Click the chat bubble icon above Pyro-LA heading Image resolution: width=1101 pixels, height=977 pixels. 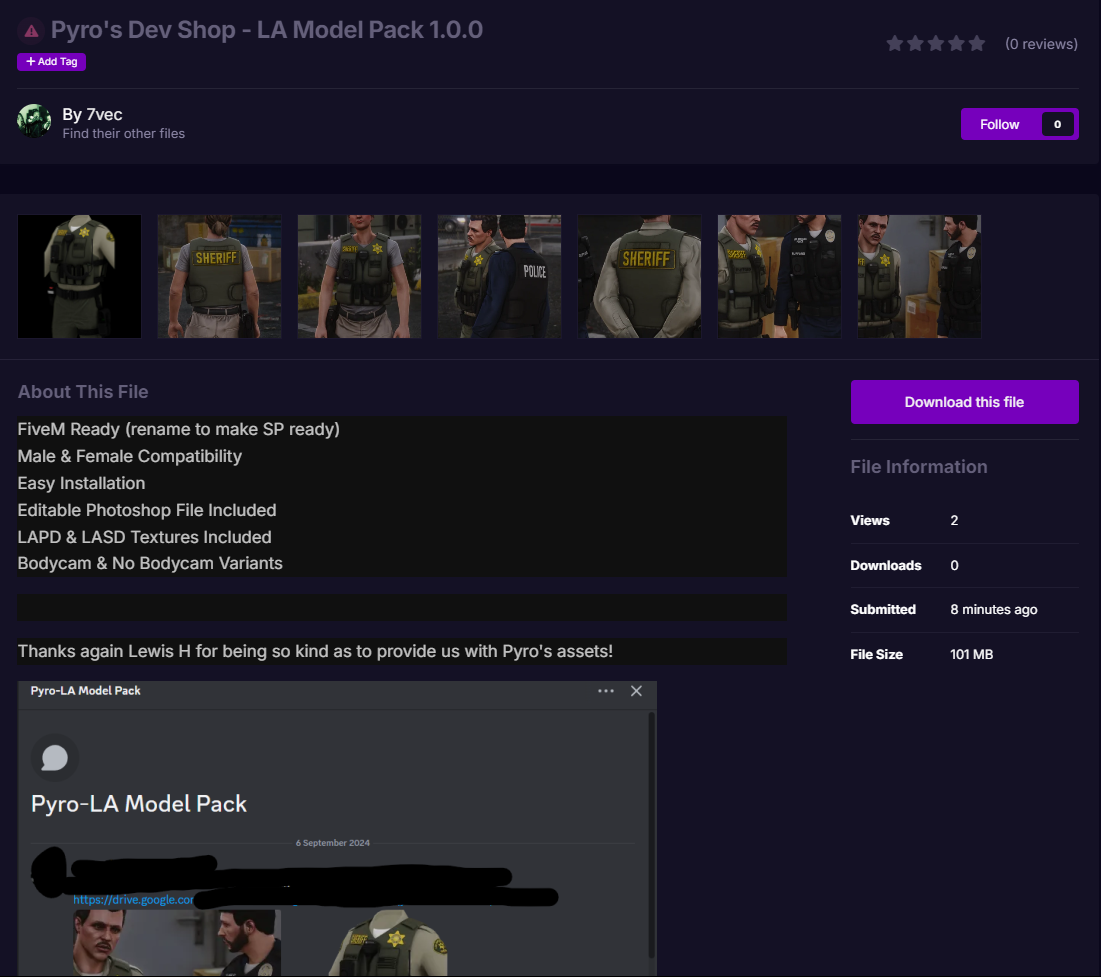pyautogui.click(x=54, y=759)
